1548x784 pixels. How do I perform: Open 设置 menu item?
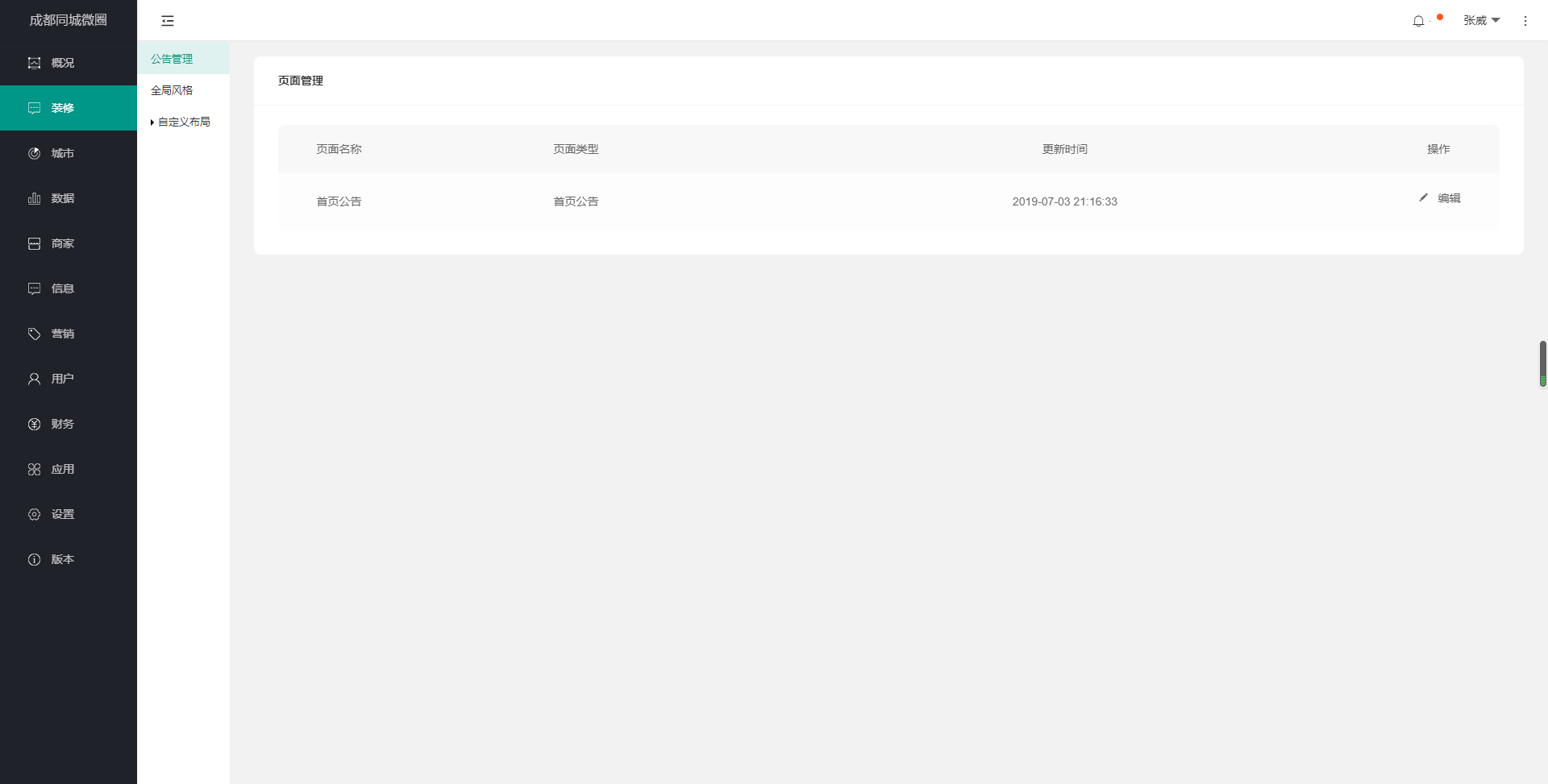pyautogui.click(x=69, y=514)
